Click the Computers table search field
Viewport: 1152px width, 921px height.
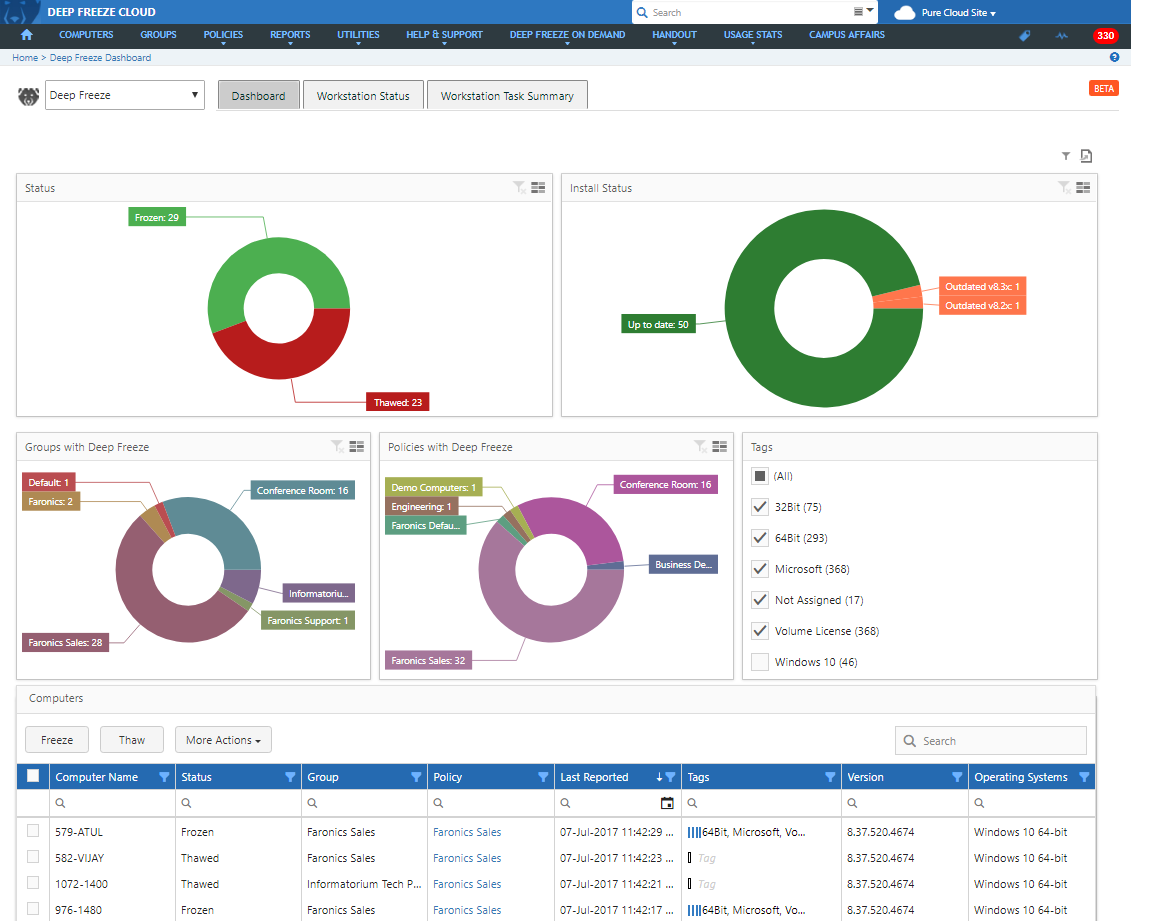pos(990,741)
